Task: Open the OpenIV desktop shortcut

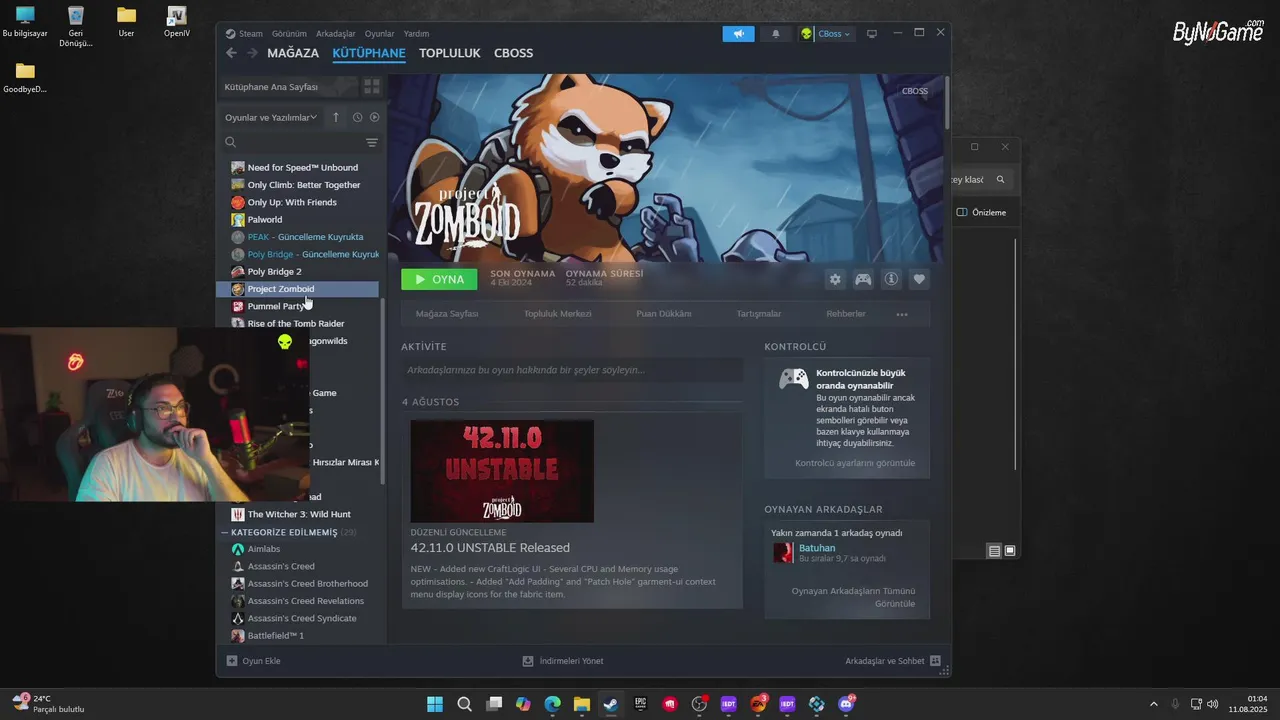Action: pyautogui.click(x=177, y=23)
